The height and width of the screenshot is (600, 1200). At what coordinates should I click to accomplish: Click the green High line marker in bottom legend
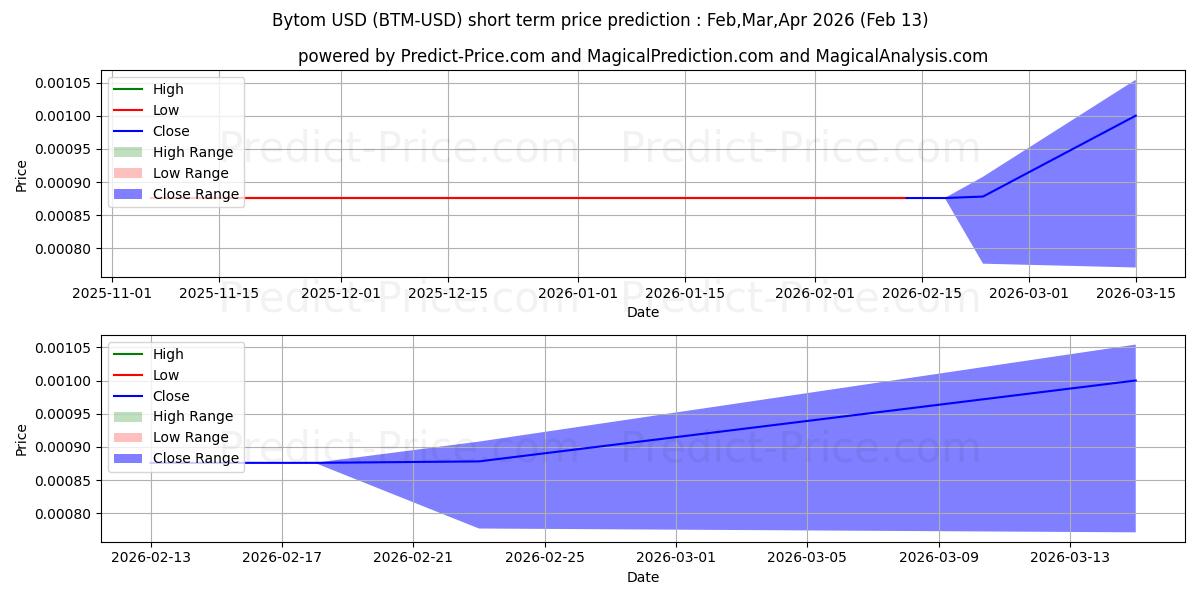(x=128, y=354)
